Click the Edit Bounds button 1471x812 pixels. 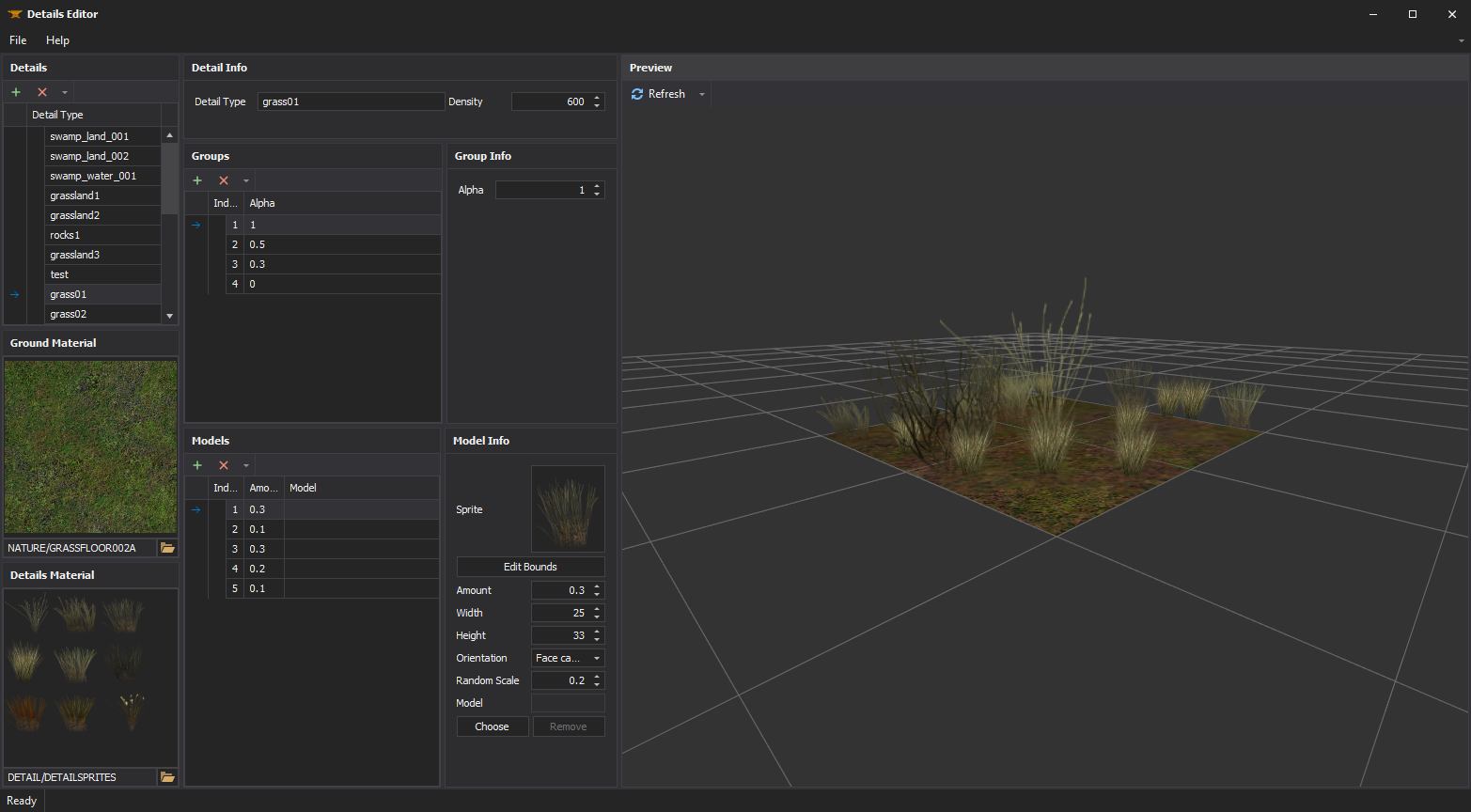(x=530, y=567)
